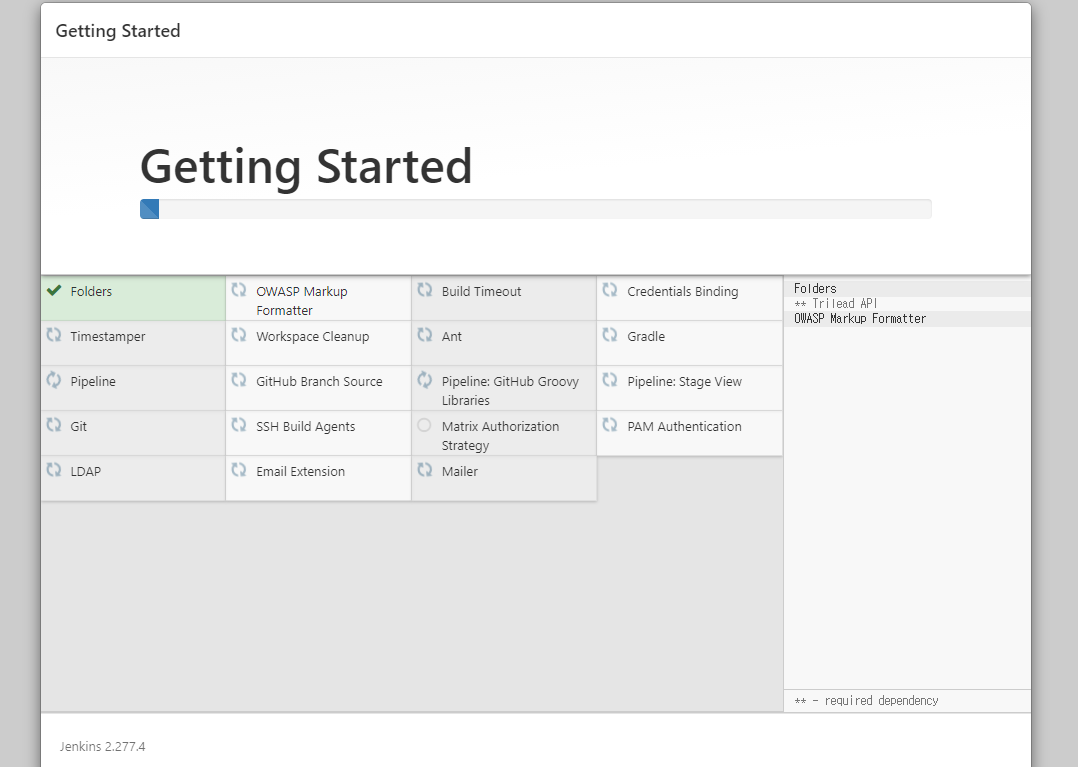Click the PAM Authentication plugin label
The width and height of the screenshot is (1078, 767).
[x=685, y=427]
